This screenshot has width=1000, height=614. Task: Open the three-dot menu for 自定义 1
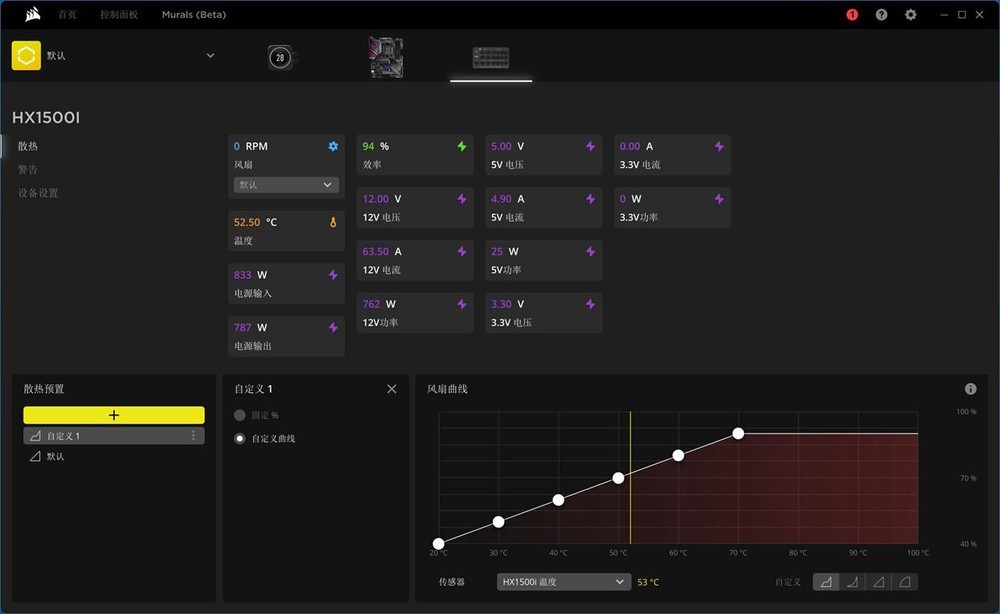click(x=193, y=435)
